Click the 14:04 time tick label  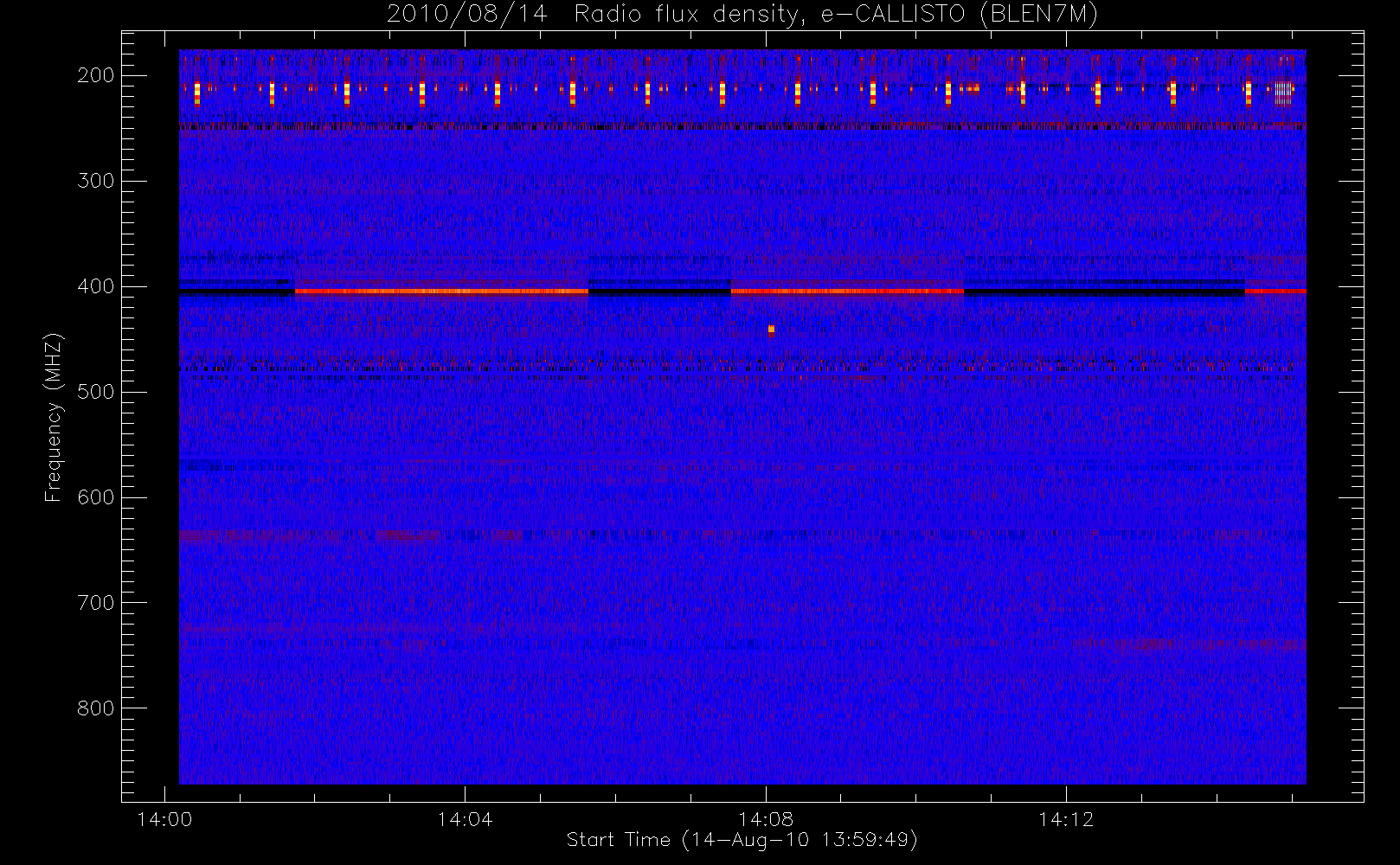coord(465,819)
